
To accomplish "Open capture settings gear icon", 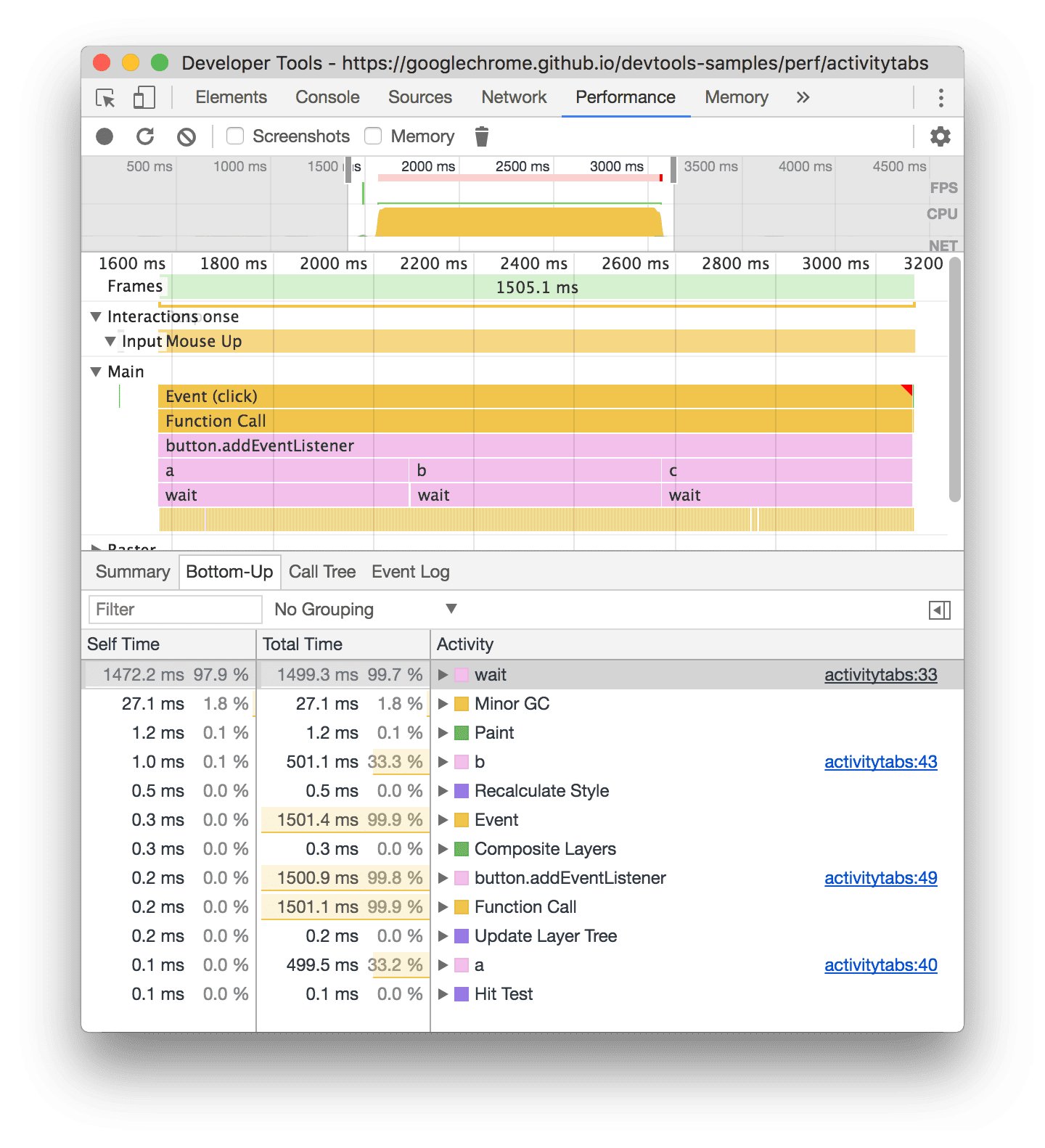I will pyautogui.click(x=940, y=136).
